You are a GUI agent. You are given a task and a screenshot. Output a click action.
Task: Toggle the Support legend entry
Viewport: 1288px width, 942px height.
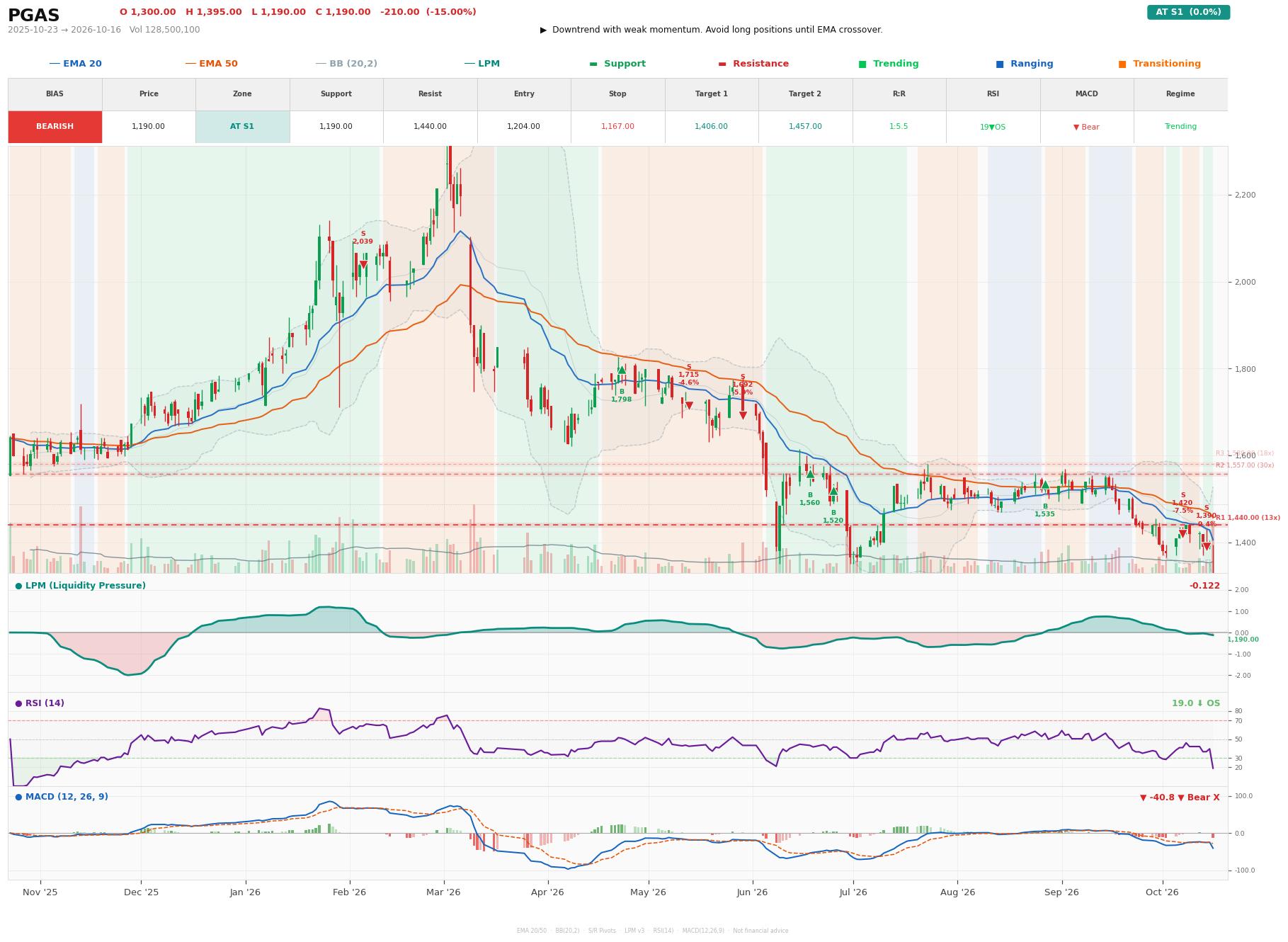pyautogui.click(x=617, y=64)
